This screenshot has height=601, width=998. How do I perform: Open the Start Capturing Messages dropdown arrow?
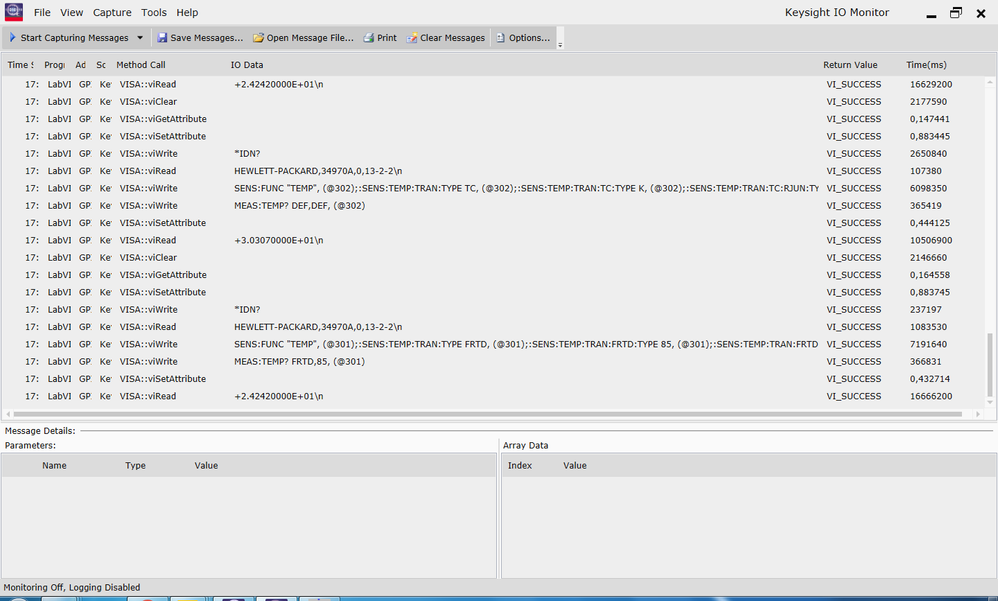(x=140, y=38)
